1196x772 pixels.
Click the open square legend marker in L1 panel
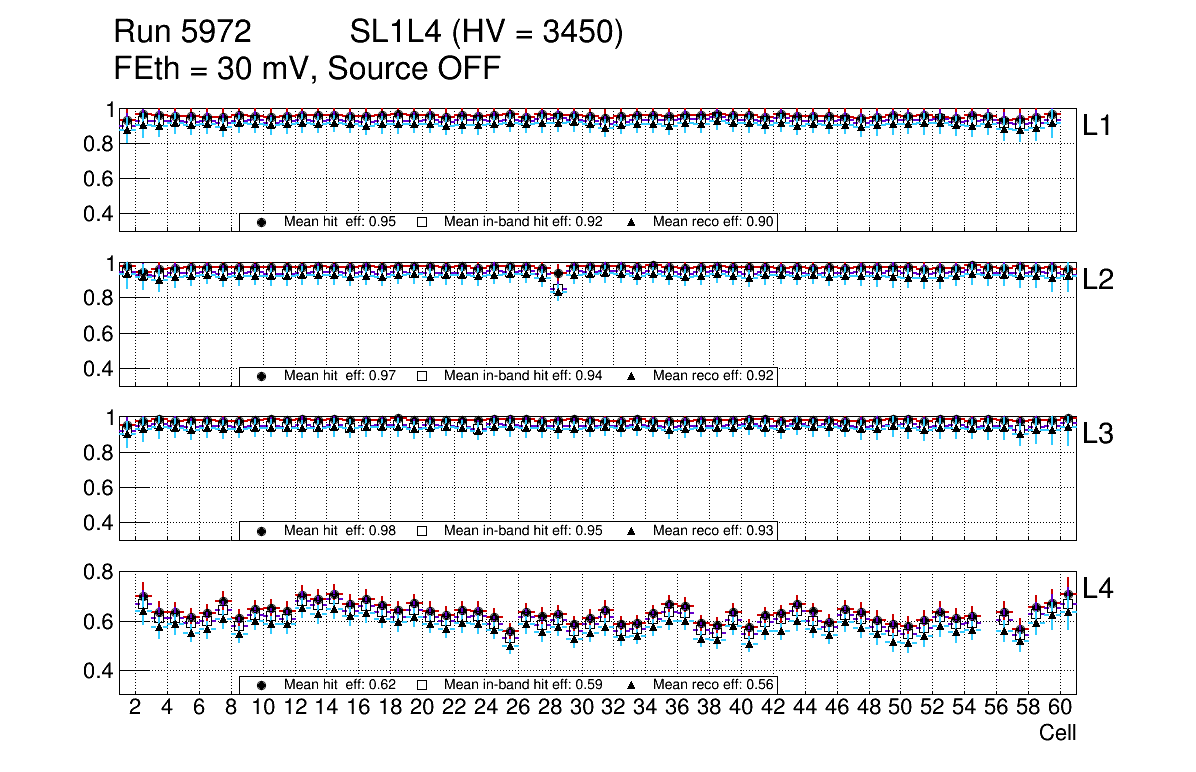click(422, 222)
